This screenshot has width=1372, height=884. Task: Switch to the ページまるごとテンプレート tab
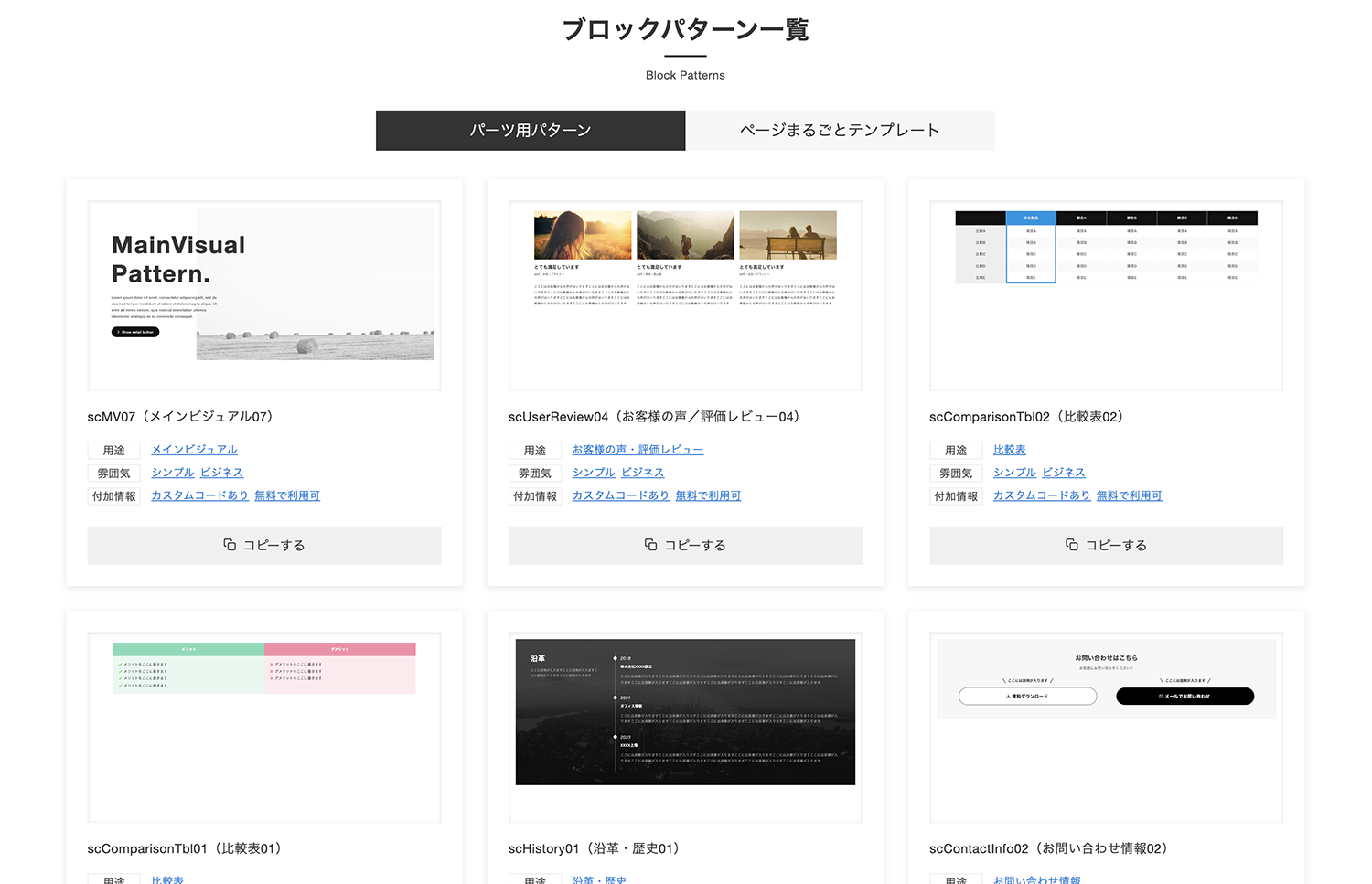tap(840, 130)
